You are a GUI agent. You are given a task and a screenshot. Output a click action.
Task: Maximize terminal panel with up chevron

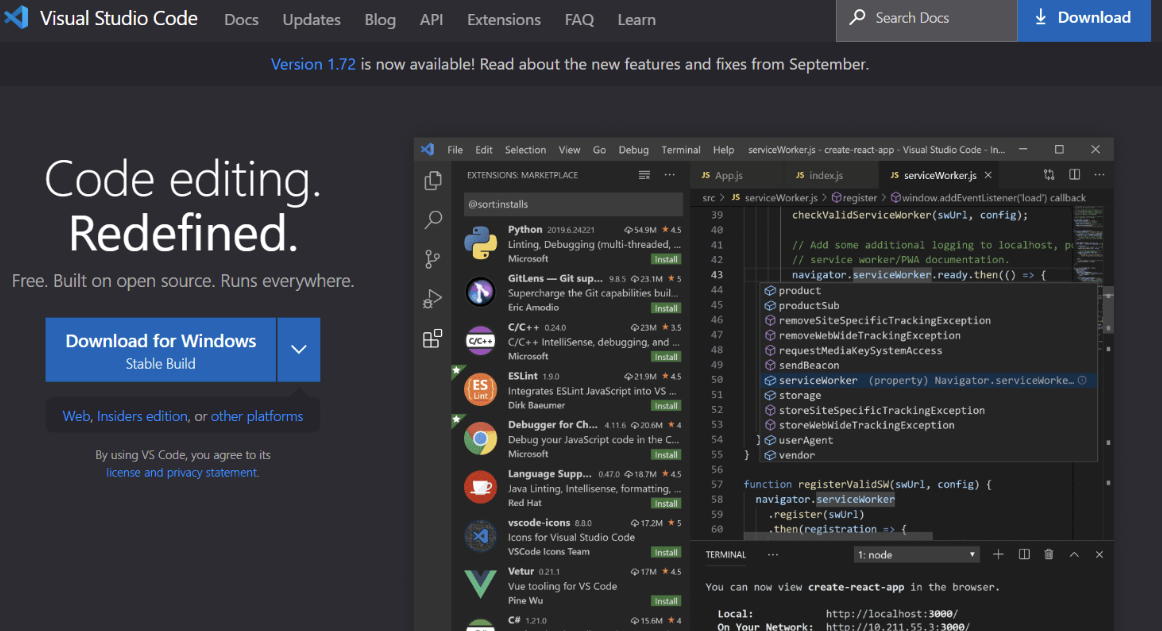point(1074,555)
